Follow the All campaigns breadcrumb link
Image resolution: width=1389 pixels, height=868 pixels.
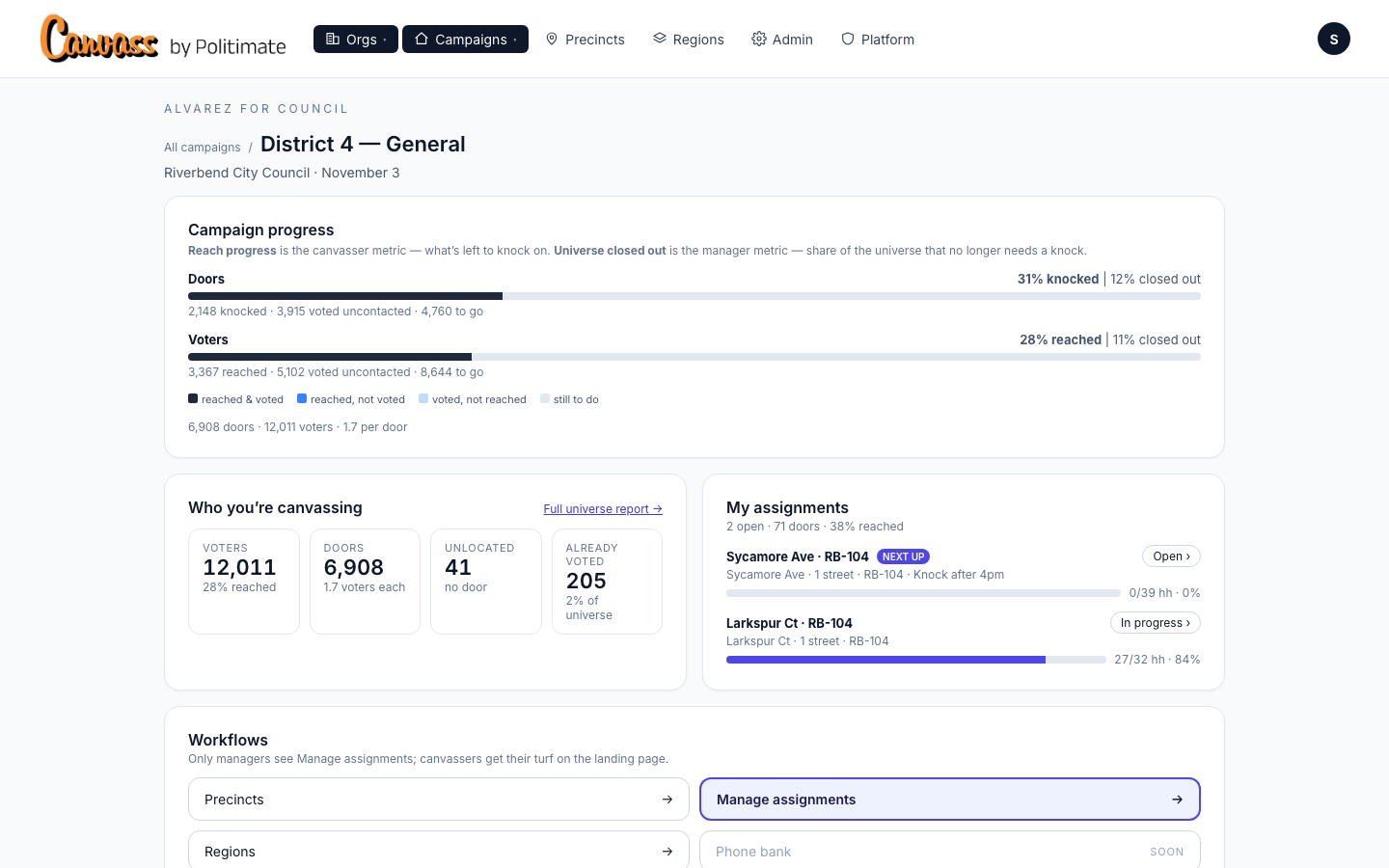203,148
